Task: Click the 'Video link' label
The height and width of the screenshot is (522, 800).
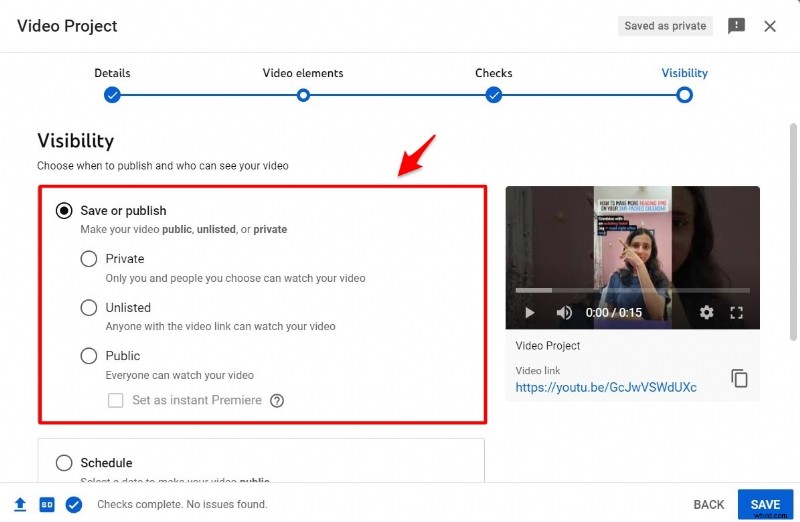Action: tap(538, 370)
